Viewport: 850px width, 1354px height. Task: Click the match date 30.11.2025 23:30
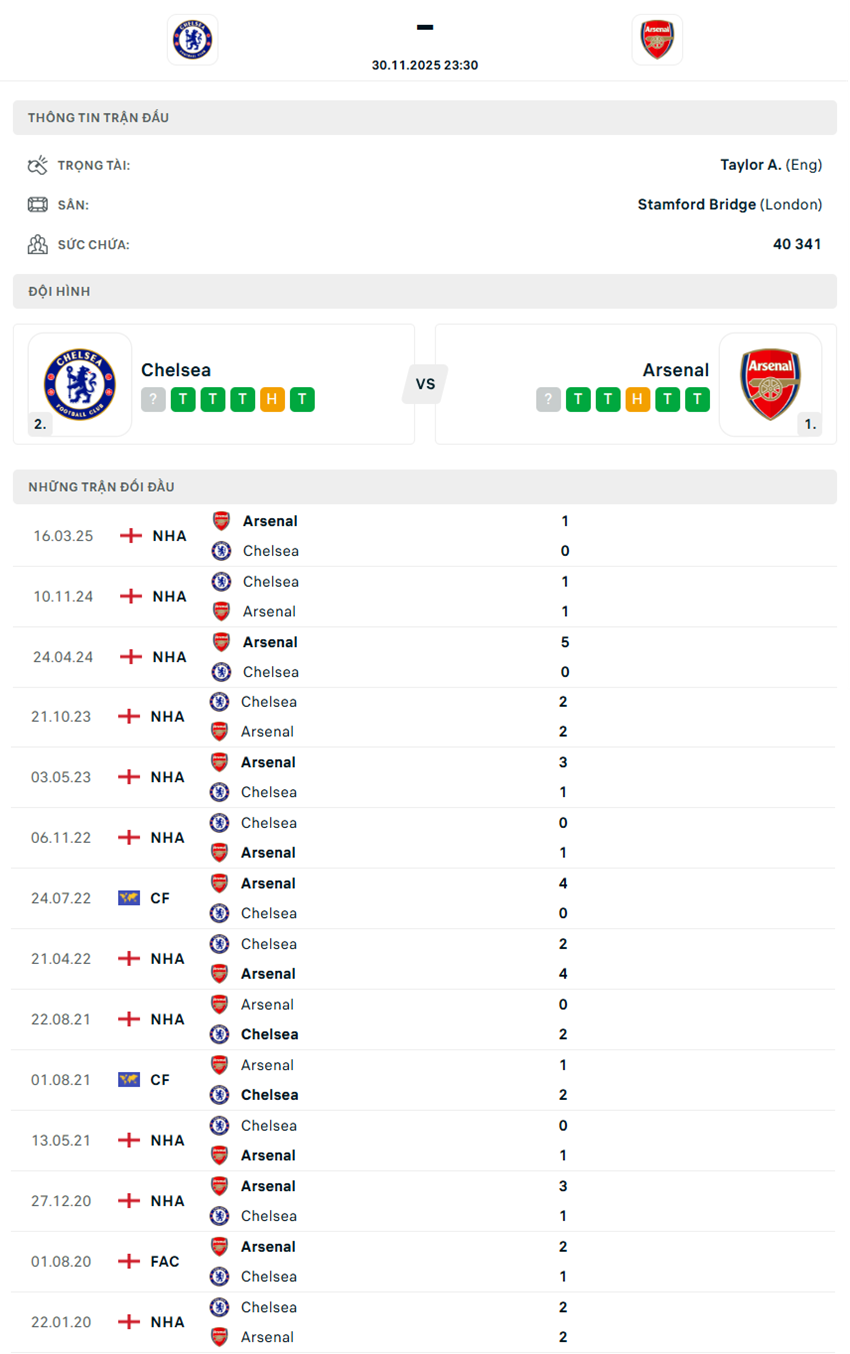[x=425, y=64]
